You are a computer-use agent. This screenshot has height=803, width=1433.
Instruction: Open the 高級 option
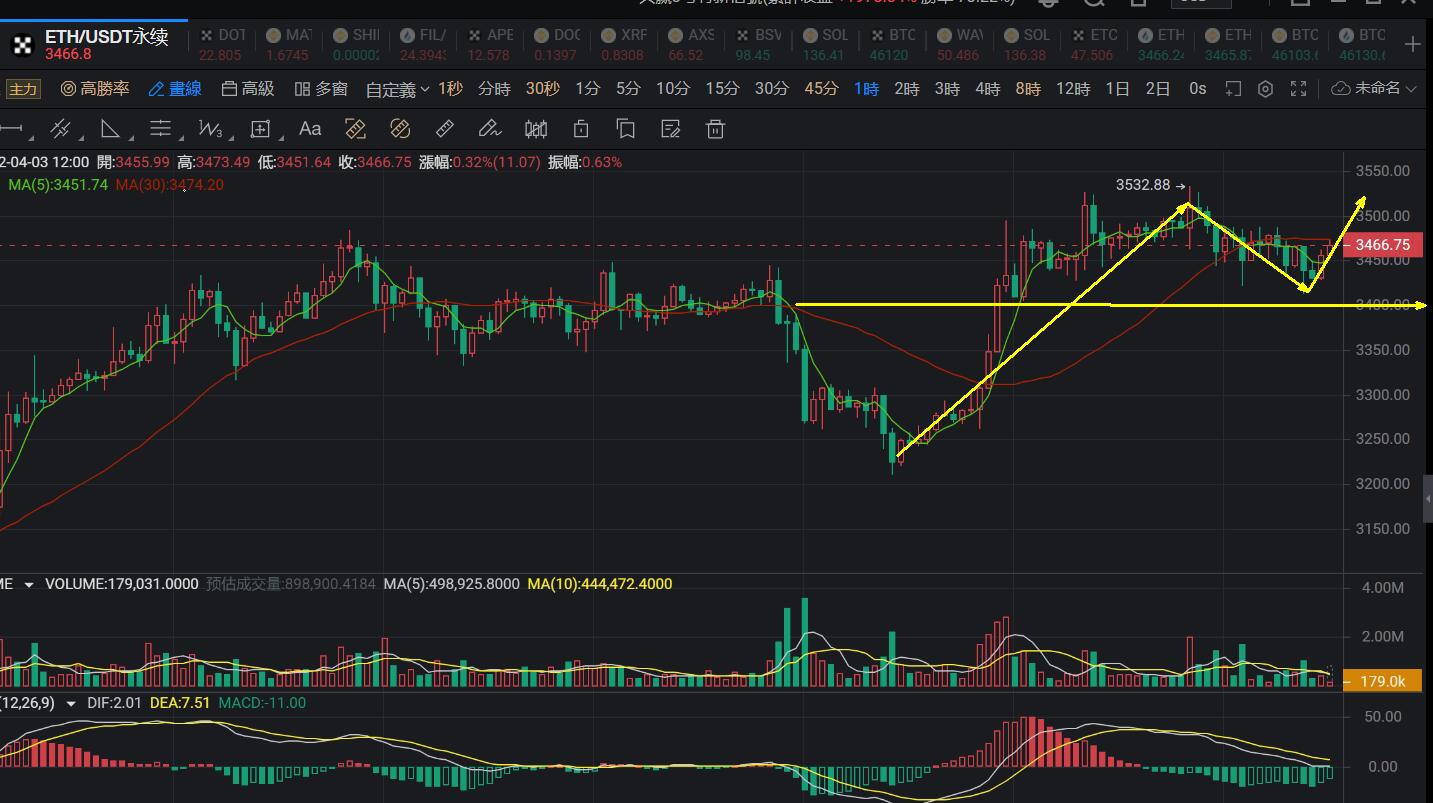click(x=247, y=89)
